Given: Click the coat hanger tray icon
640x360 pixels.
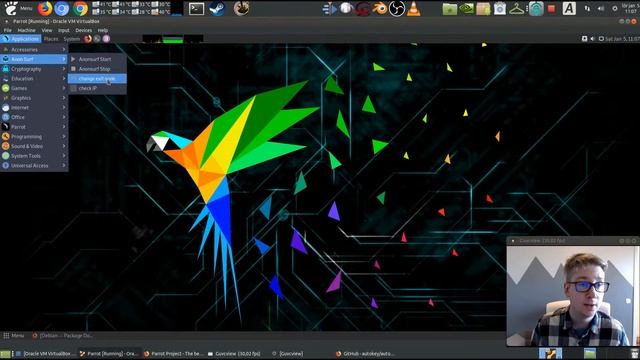Looking at the screenshot, I should [x=517, y=9].
